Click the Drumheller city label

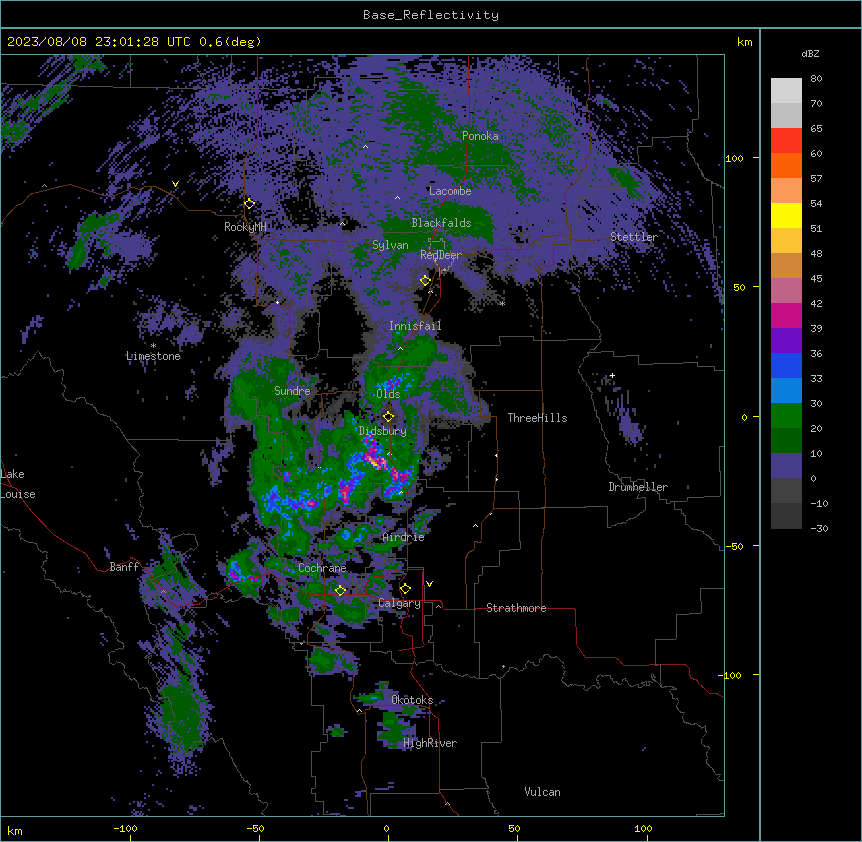[638, 487]
